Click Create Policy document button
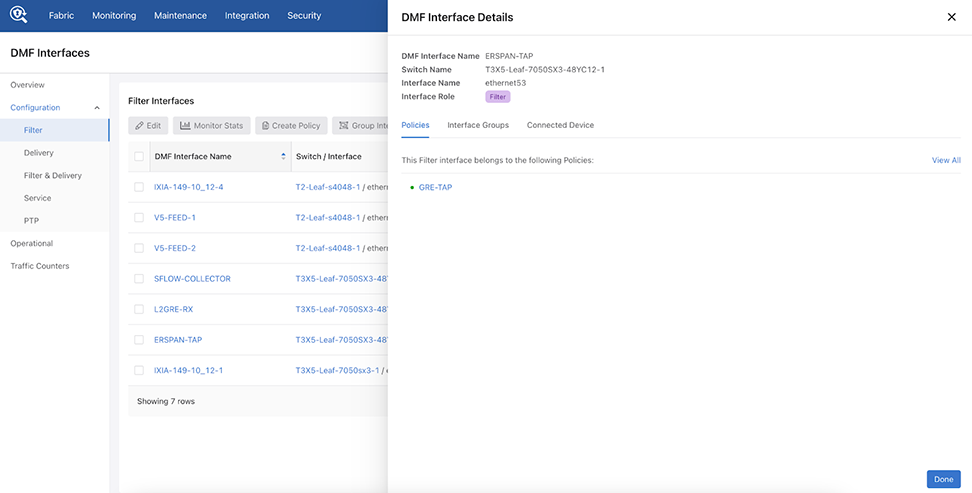The height and width of the screenshot is (493, 972). point(290,126)
